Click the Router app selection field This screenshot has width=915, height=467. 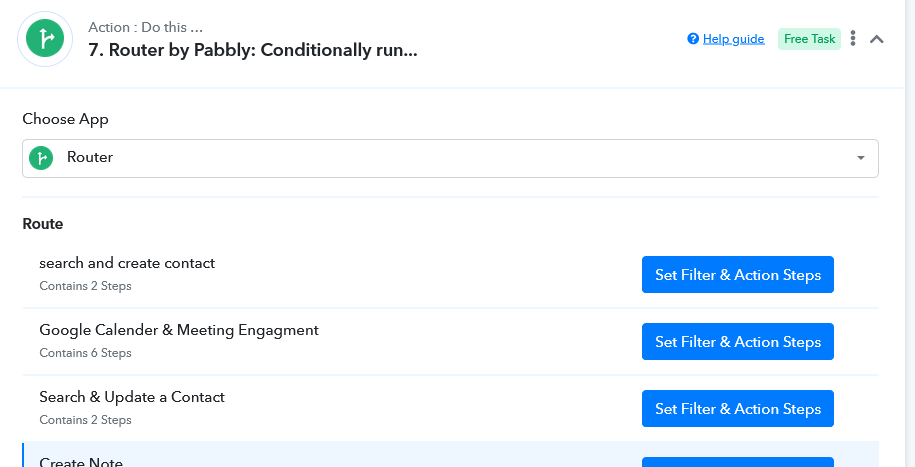(x=450, y=158)
